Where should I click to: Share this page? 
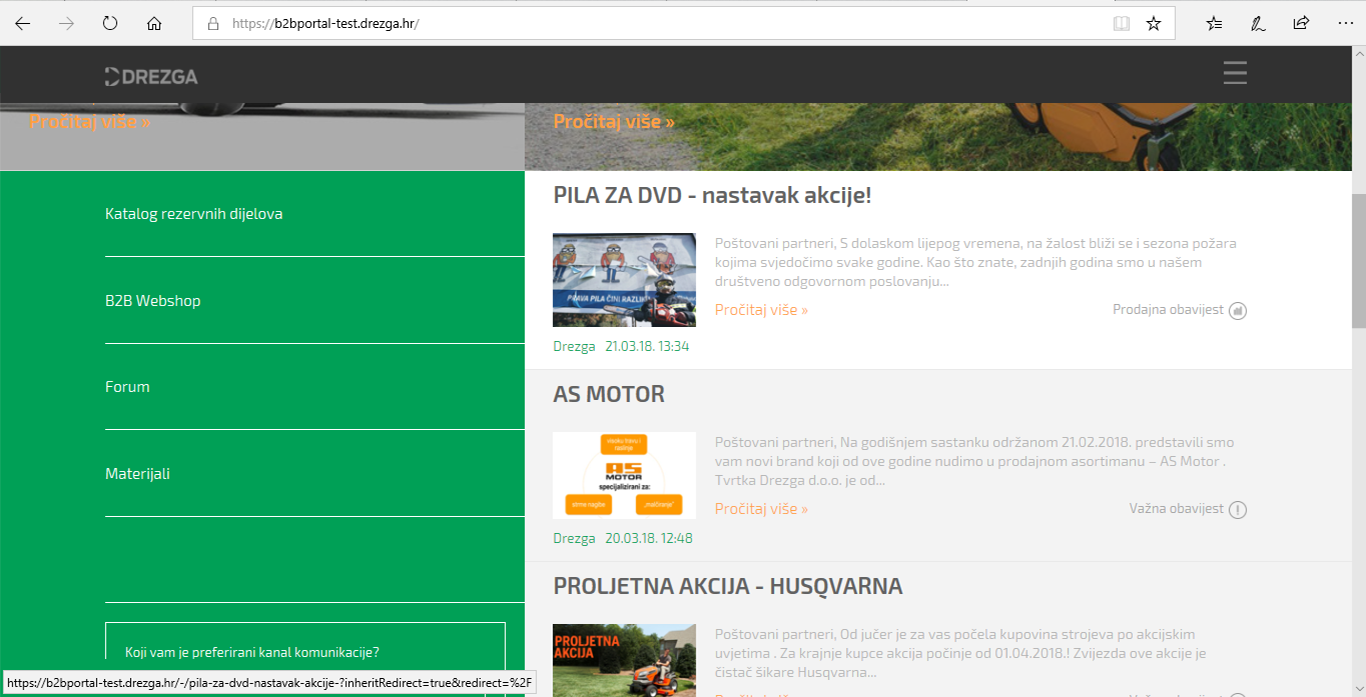1301,23
